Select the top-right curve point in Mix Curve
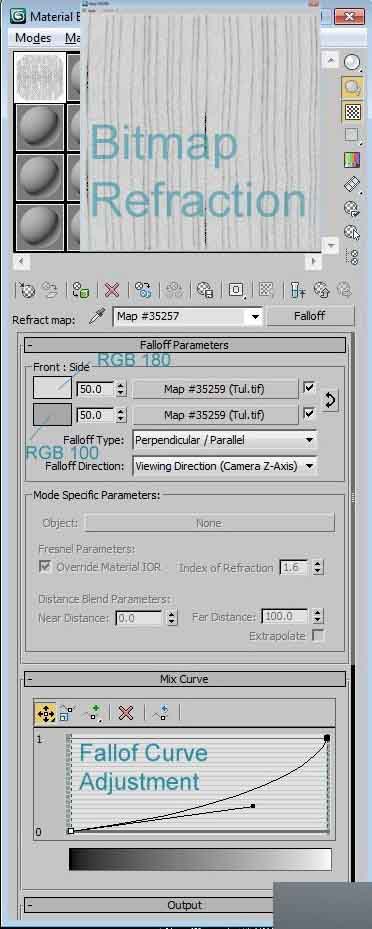The image size is (372, 929). (326, 738)
